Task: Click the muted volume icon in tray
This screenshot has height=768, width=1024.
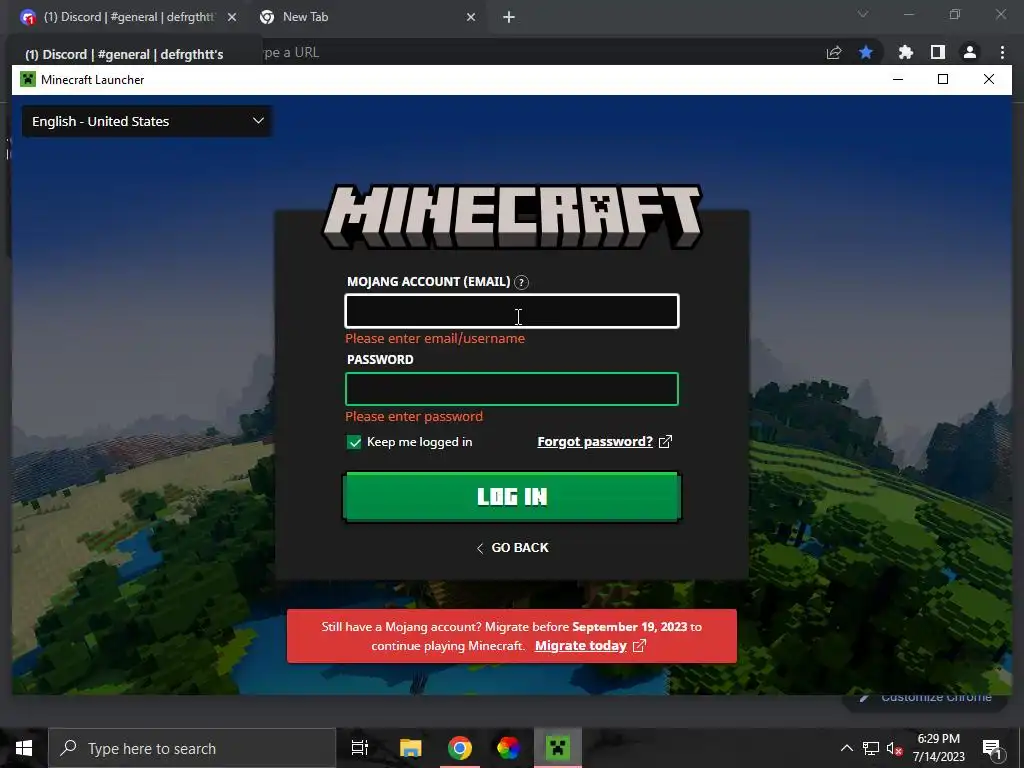Action: click(x=894, y=748)
